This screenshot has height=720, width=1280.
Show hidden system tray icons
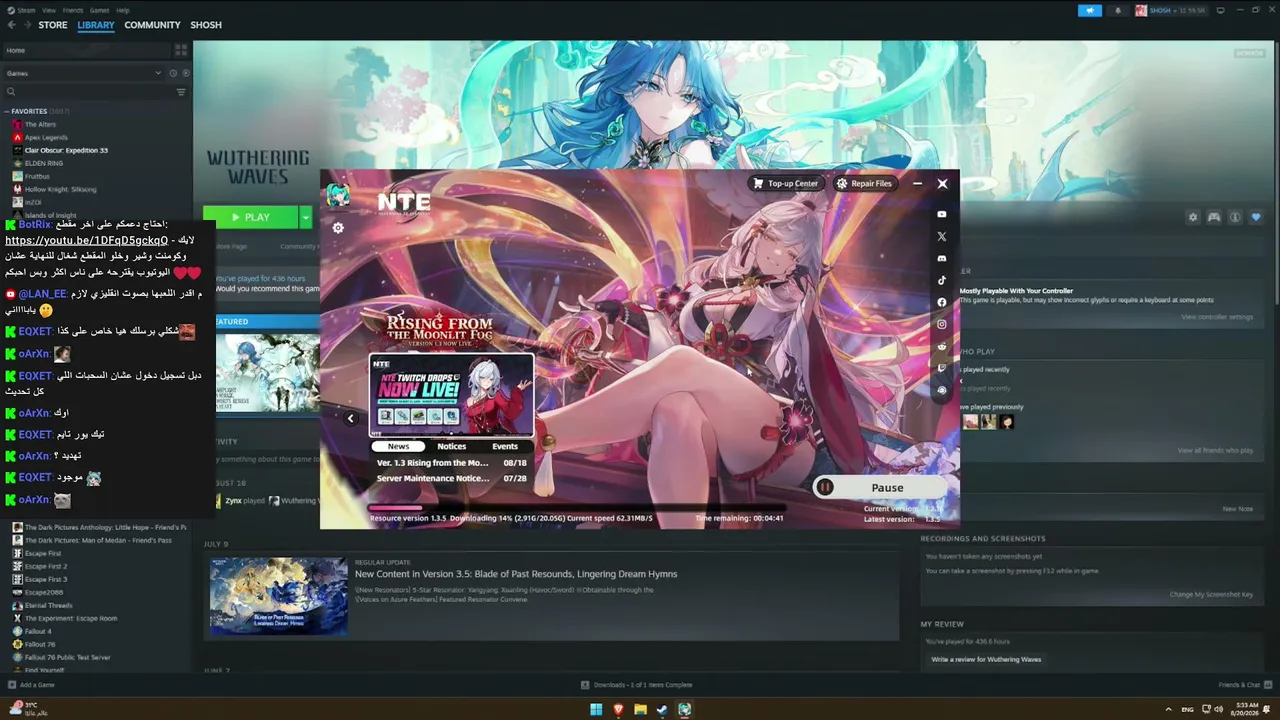[1168, 709]
